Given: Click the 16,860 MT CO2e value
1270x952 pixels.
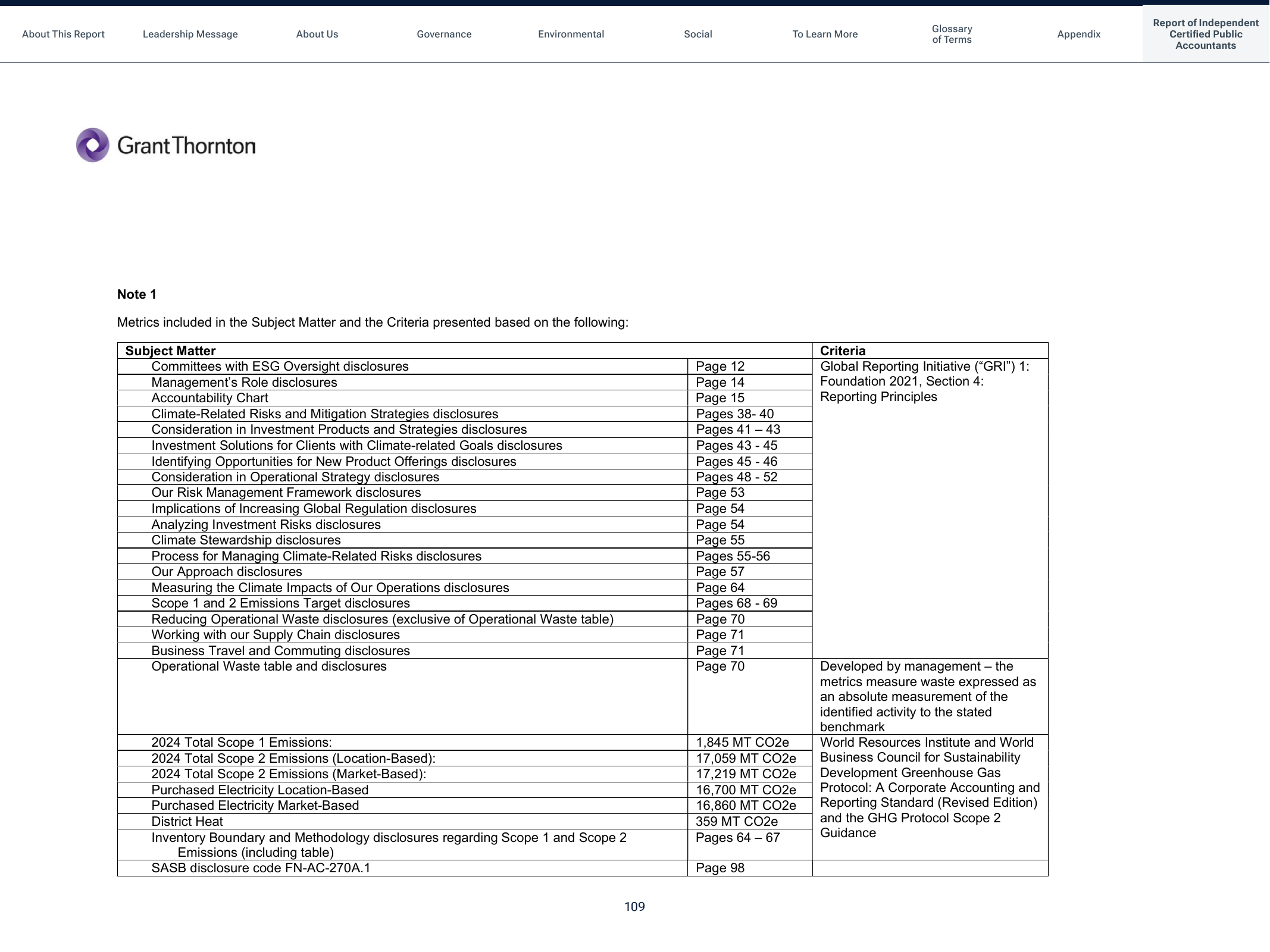Looking at the screenshot, I should click(x=746, y=806).
